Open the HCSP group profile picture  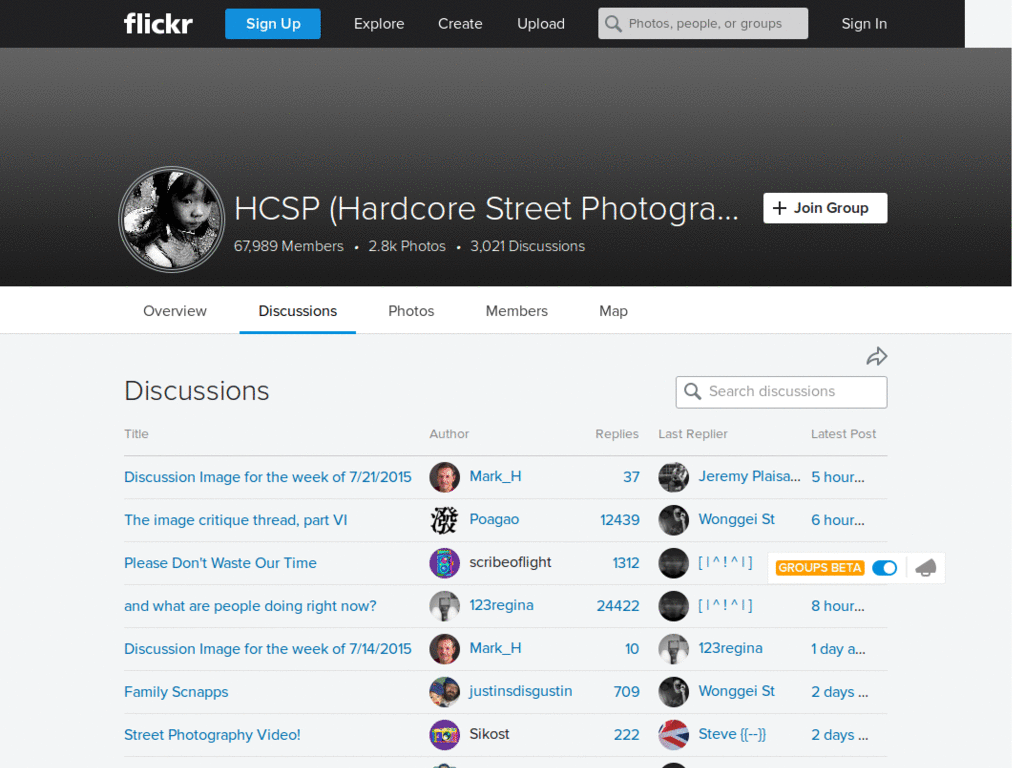171,219
